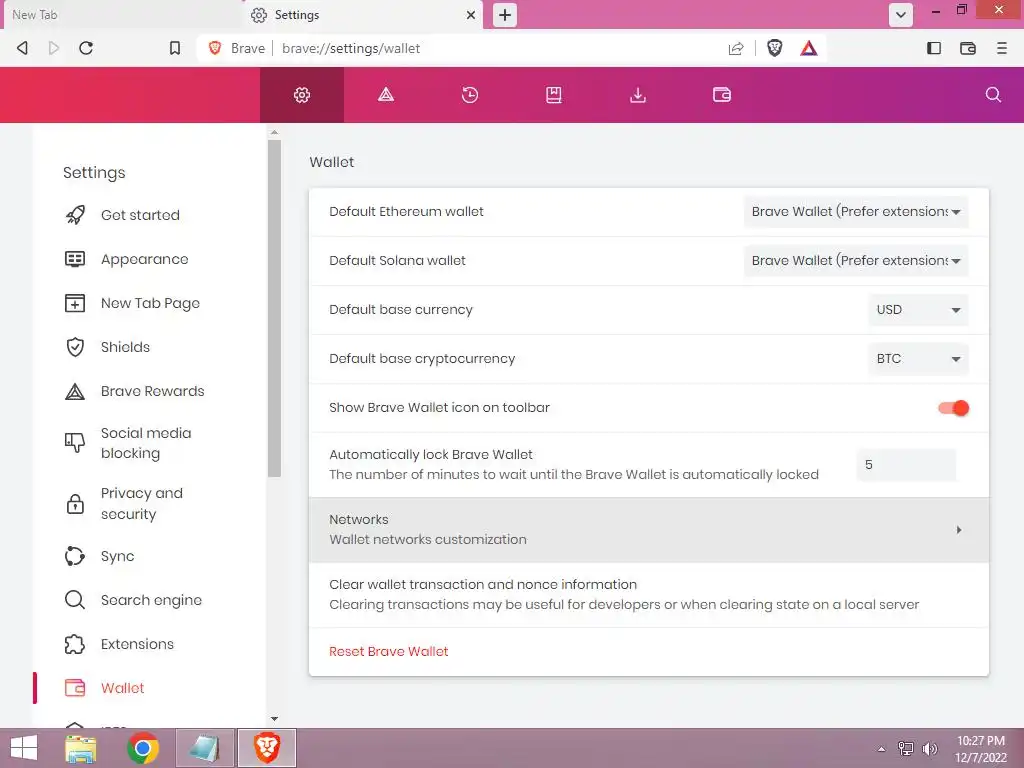Viewport: 1024px width, 768px height.
Task: Click the Get started rocket icon
Action: 75,215
